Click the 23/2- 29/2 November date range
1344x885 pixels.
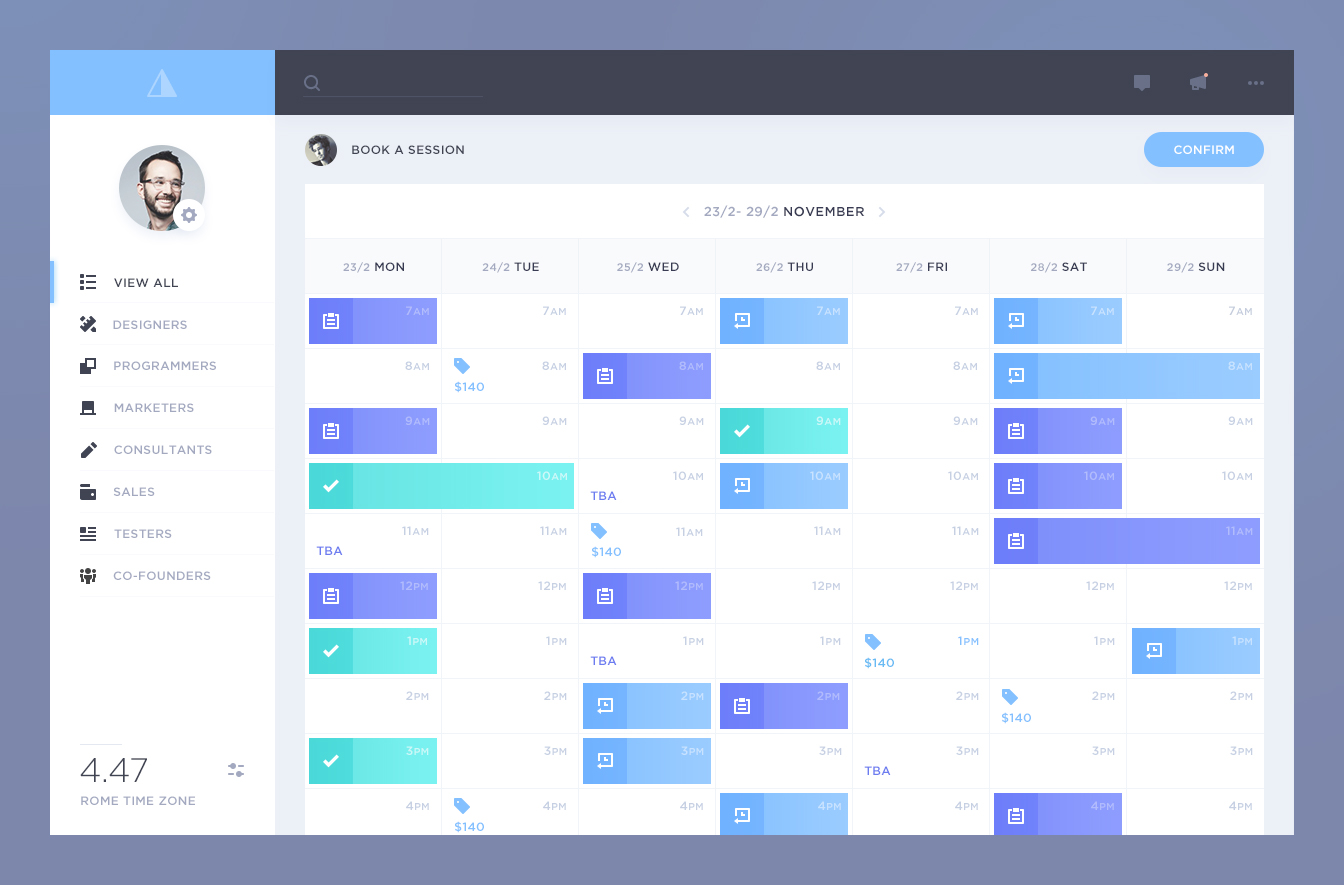click(784, 212)
